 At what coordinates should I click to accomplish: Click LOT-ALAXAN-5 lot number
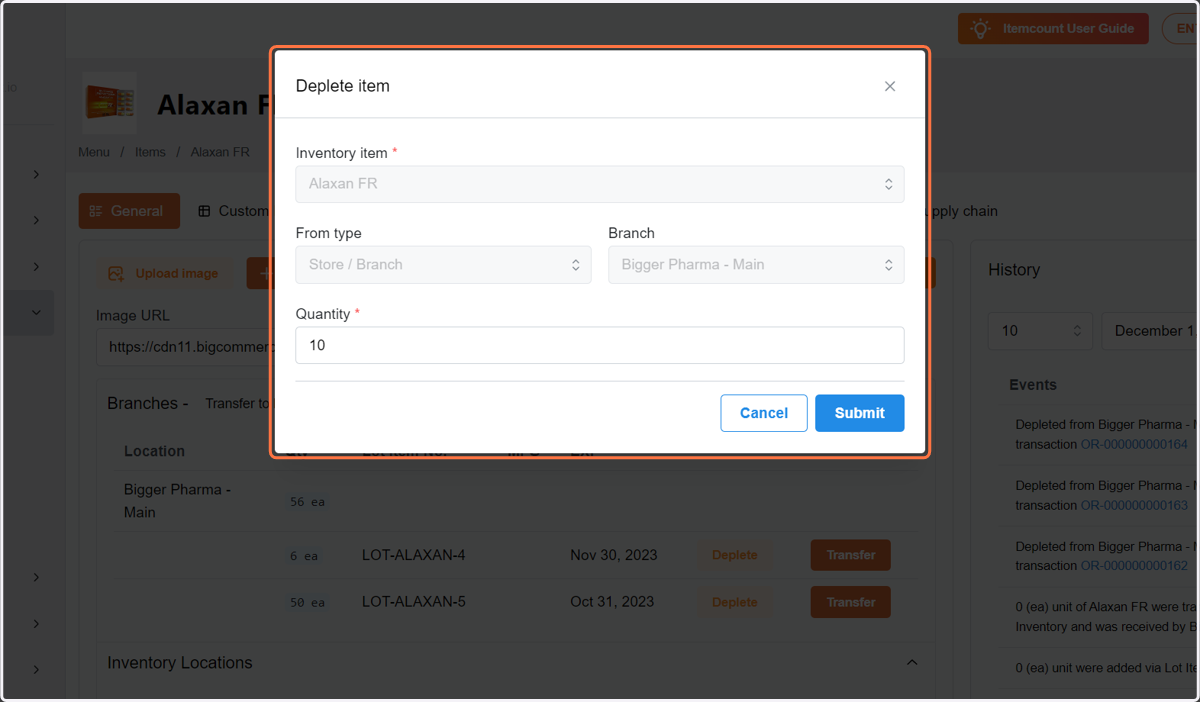414,602
